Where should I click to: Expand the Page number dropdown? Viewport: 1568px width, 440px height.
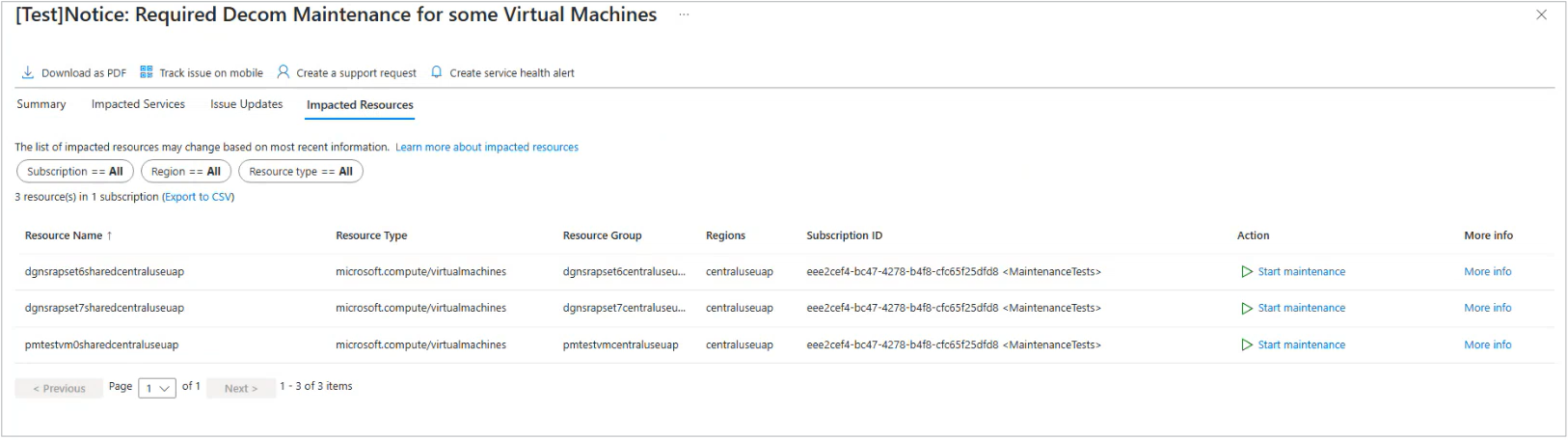[x=157, y=388]
